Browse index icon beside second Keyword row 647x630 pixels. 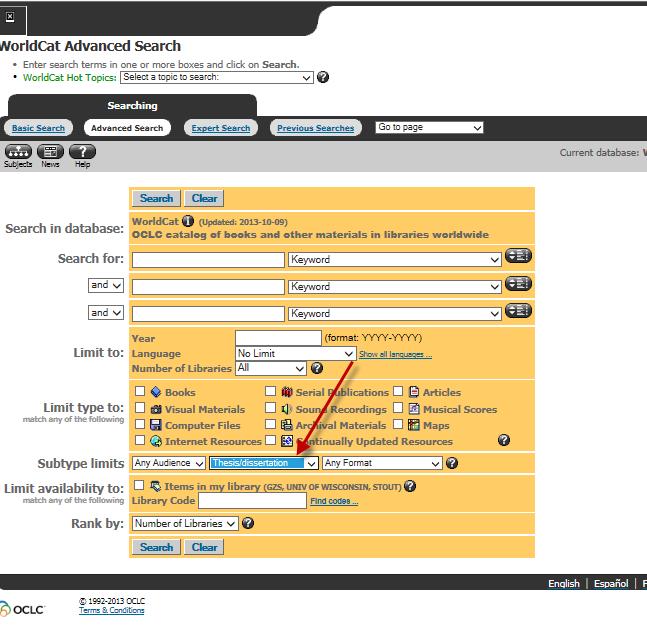pyautogui.click(x=518, y=283)
